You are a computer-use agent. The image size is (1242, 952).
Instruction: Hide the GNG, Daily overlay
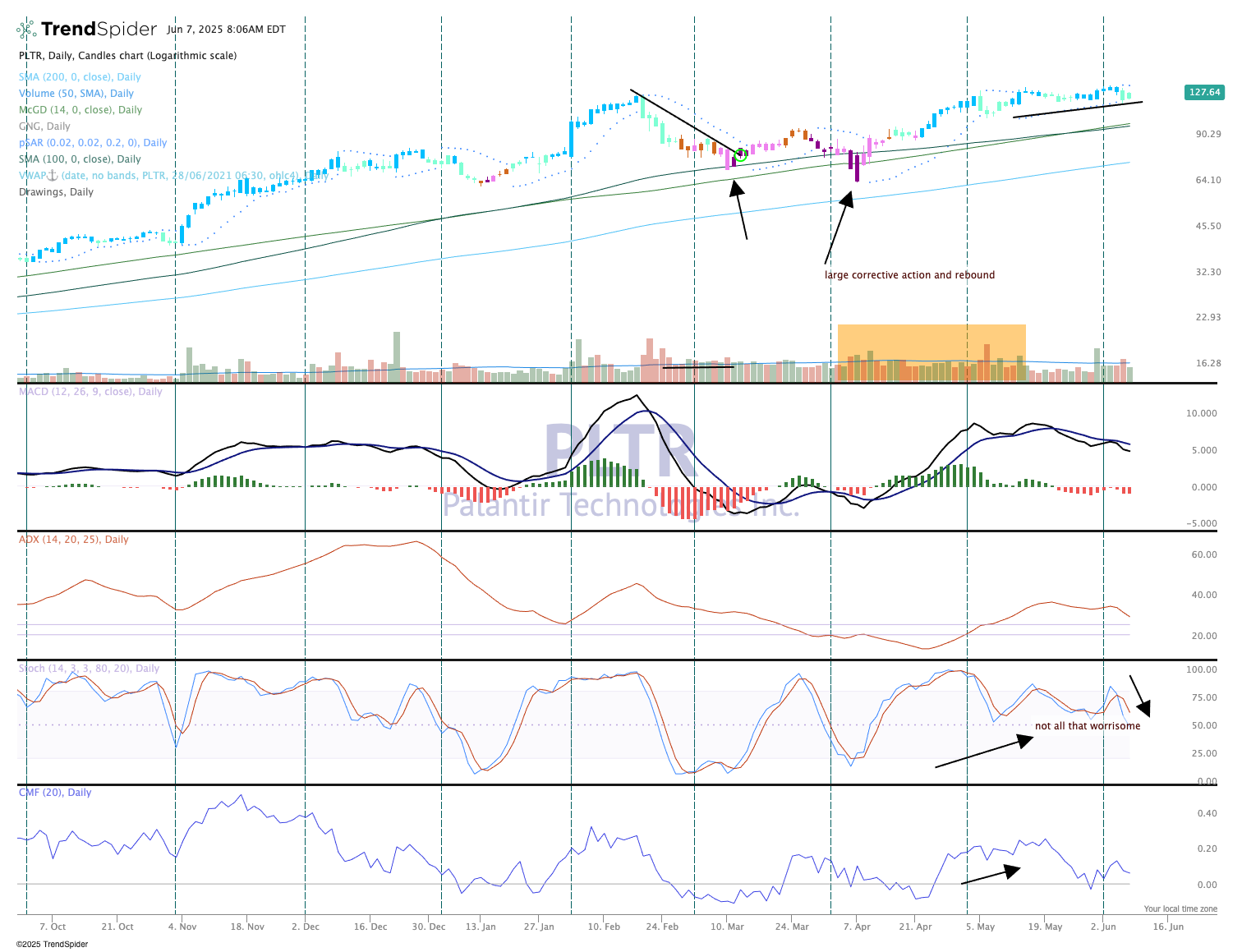click(x=43, y=126)
